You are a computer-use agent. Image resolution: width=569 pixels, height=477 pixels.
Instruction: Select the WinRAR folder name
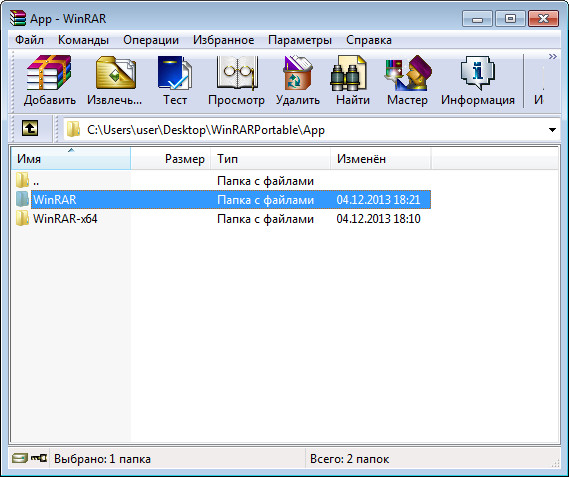point(55,200)
